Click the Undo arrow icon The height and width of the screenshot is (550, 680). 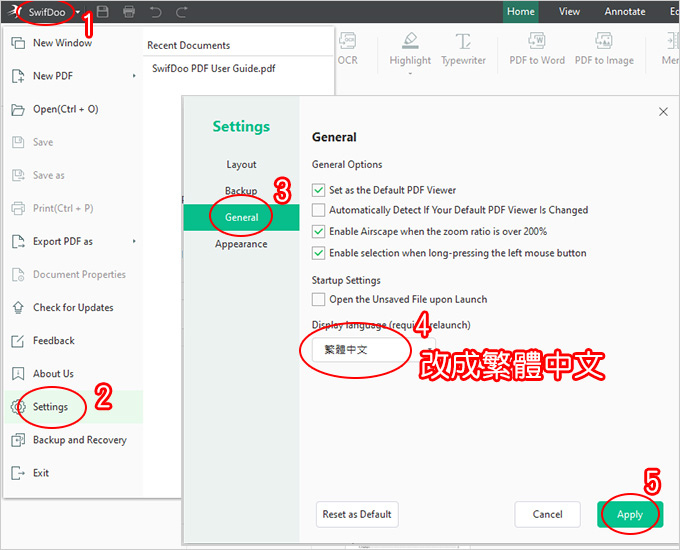155,12
